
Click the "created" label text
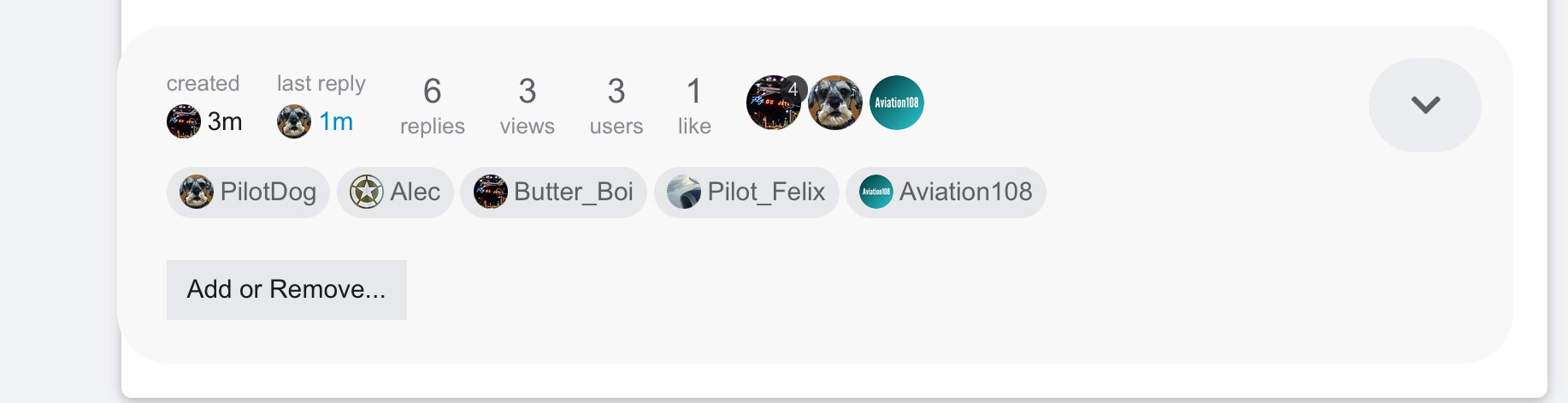203,84
